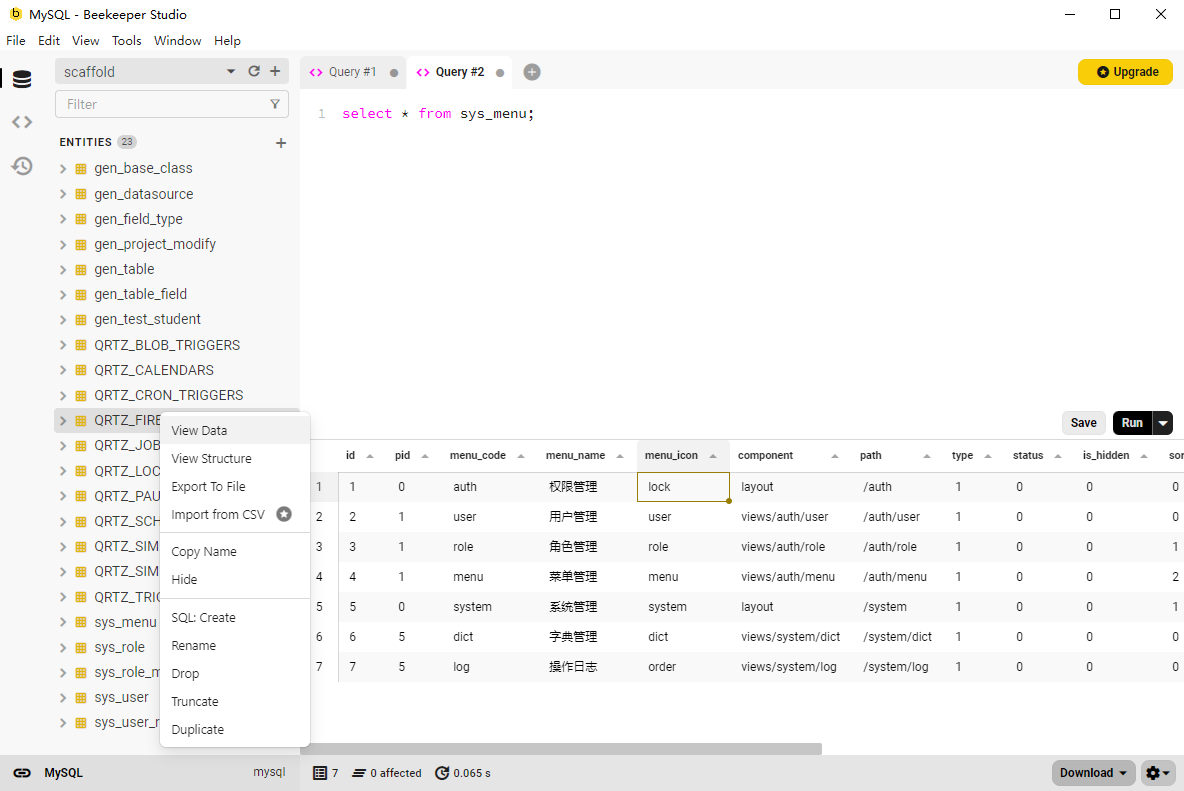Open the results settings gear icon
Viewport: 1184px width, 791px height.
[1158, 773]
